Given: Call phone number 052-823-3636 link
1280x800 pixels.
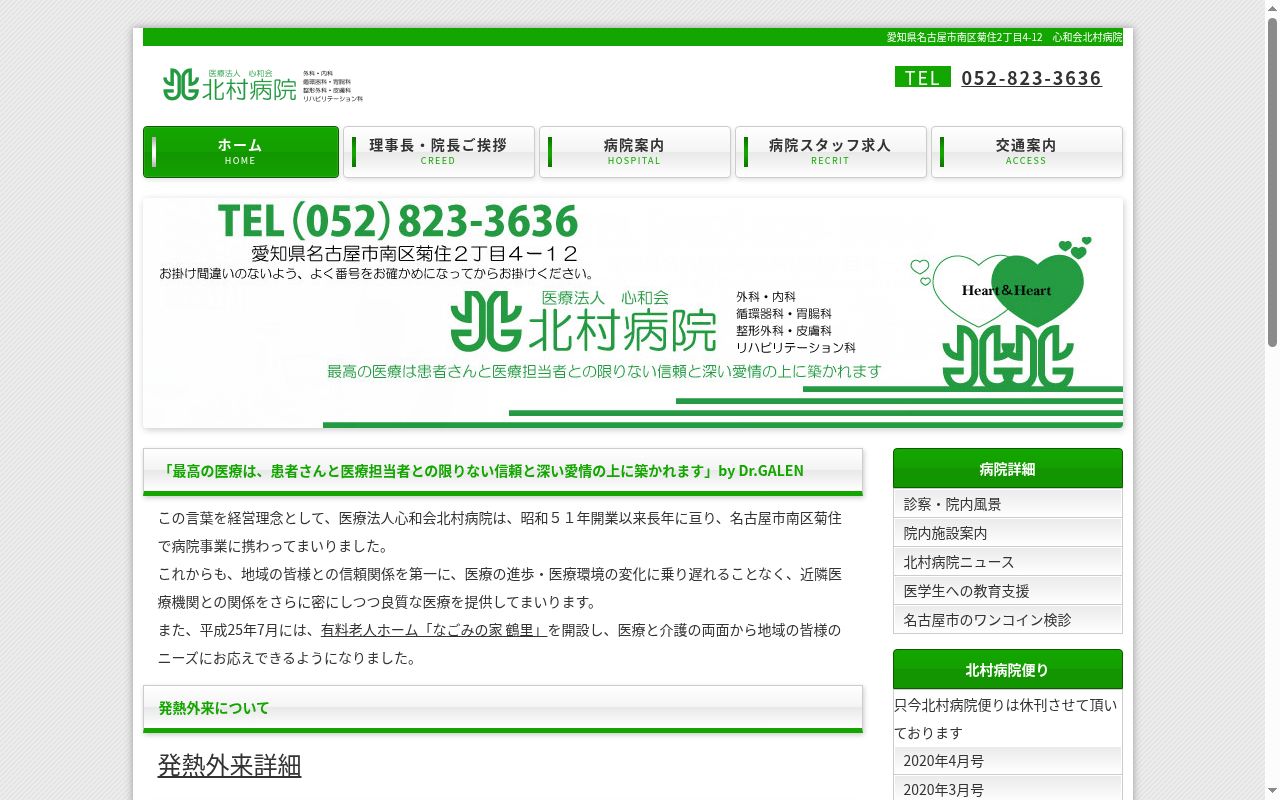Looking at the screenshot, I should coord(1031,78).
